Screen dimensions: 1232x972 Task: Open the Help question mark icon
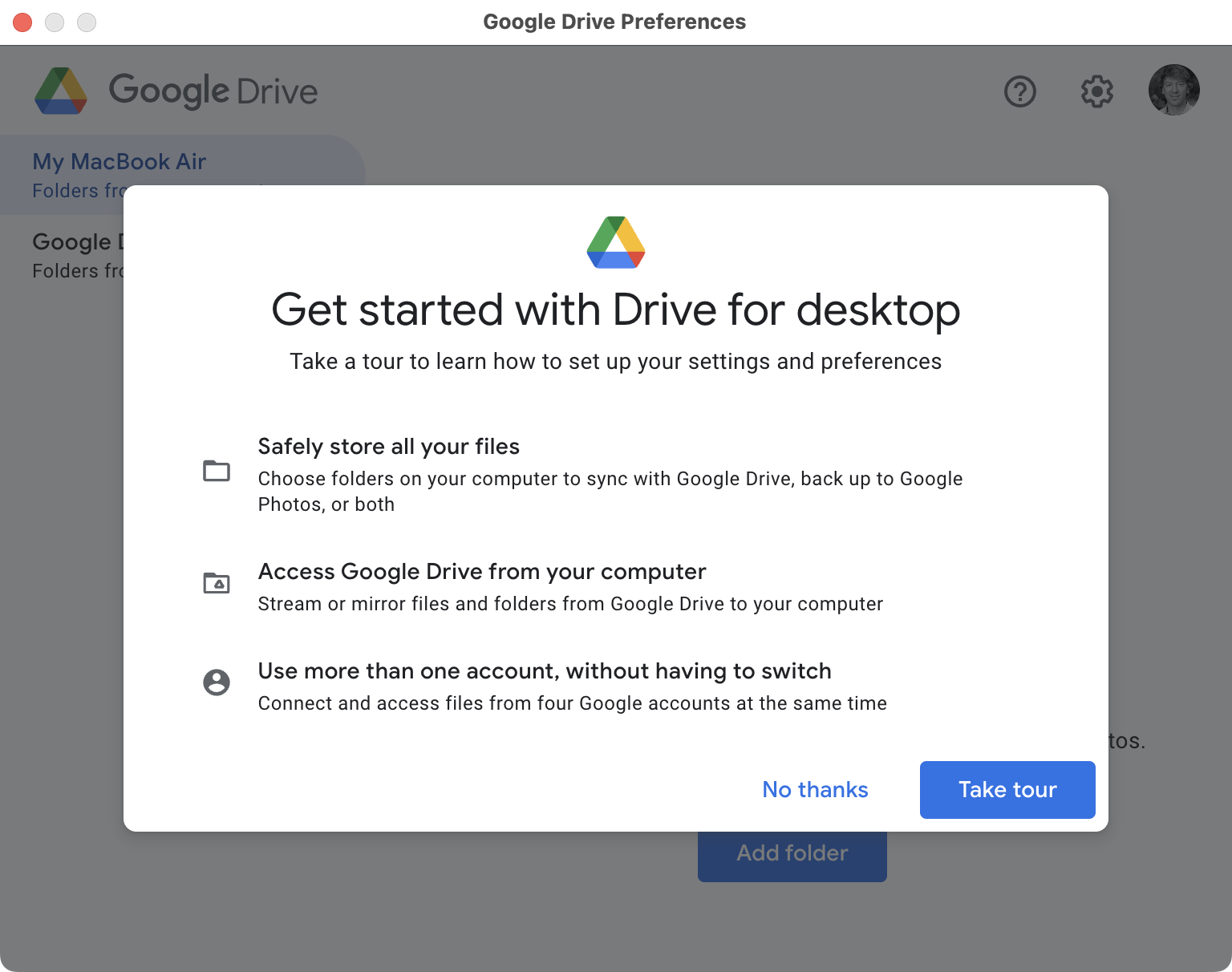(1019, 91)
